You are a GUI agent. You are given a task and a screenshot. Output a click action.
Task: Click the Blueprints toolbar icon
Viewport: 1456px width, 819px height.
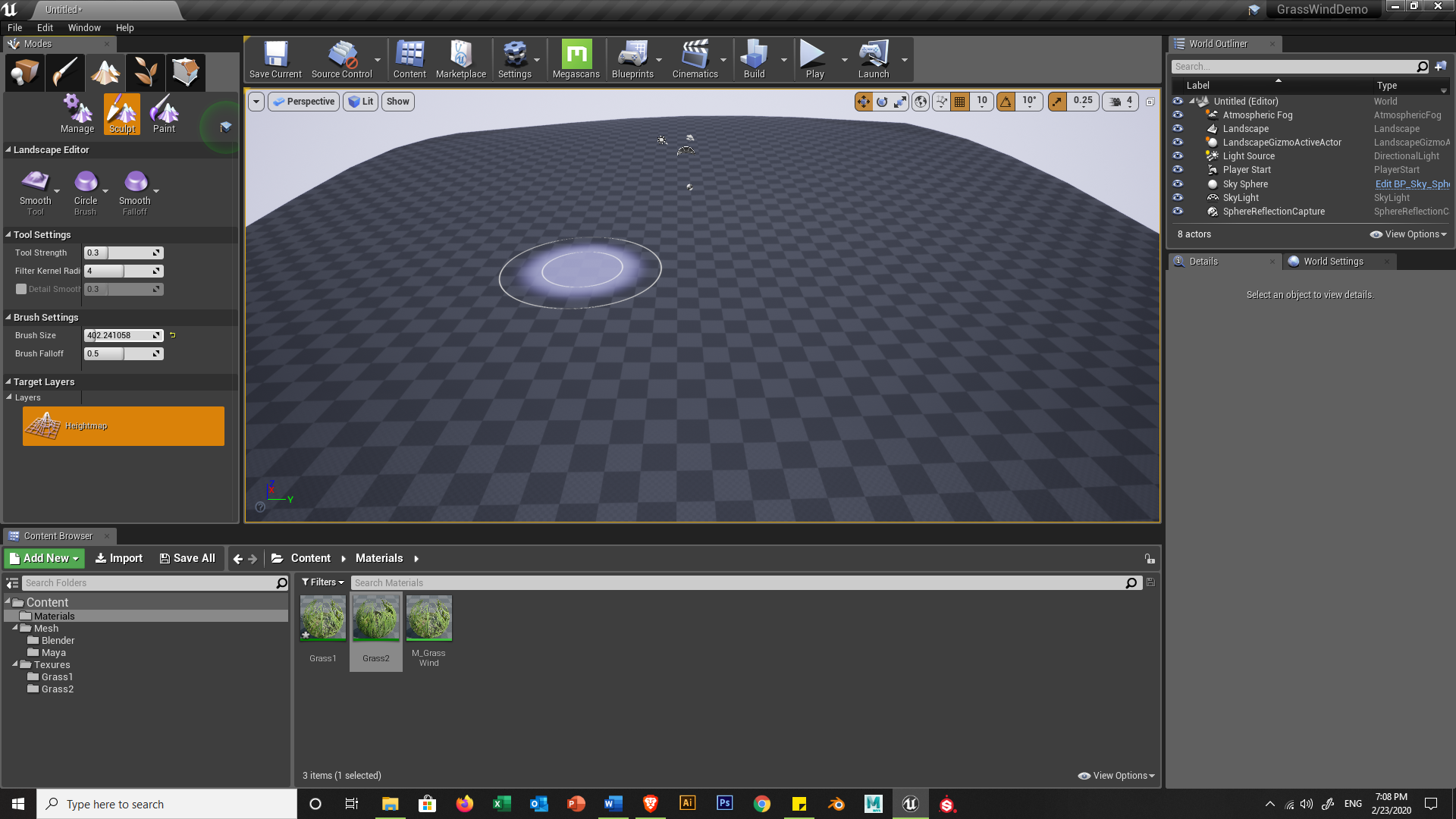[x=632, y=59]
